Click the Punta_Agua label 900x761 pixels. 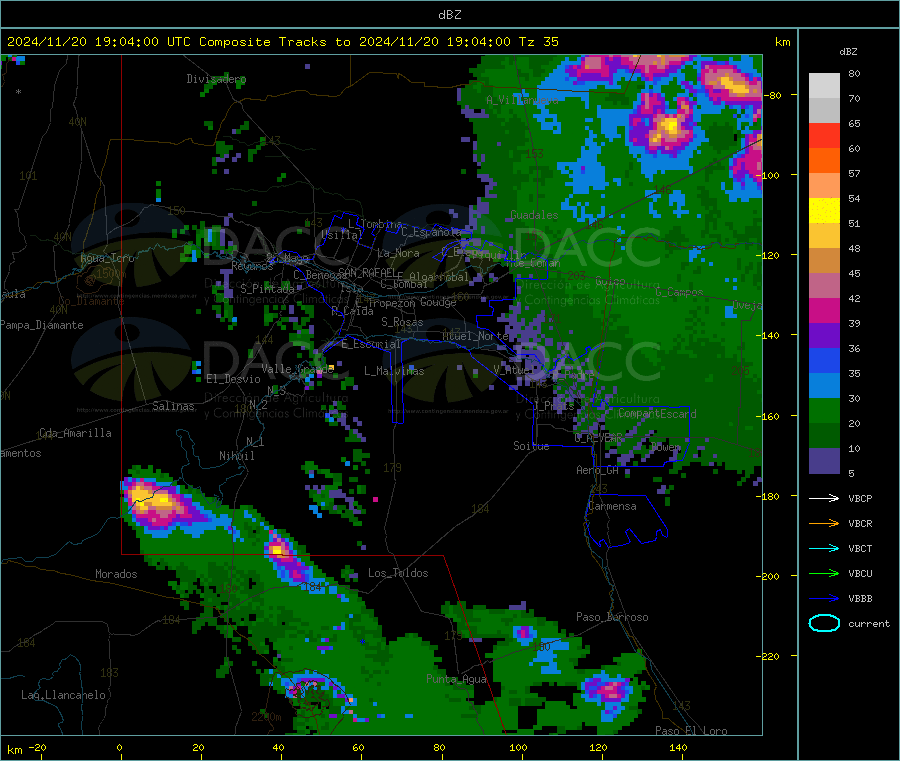click(456, 679)
